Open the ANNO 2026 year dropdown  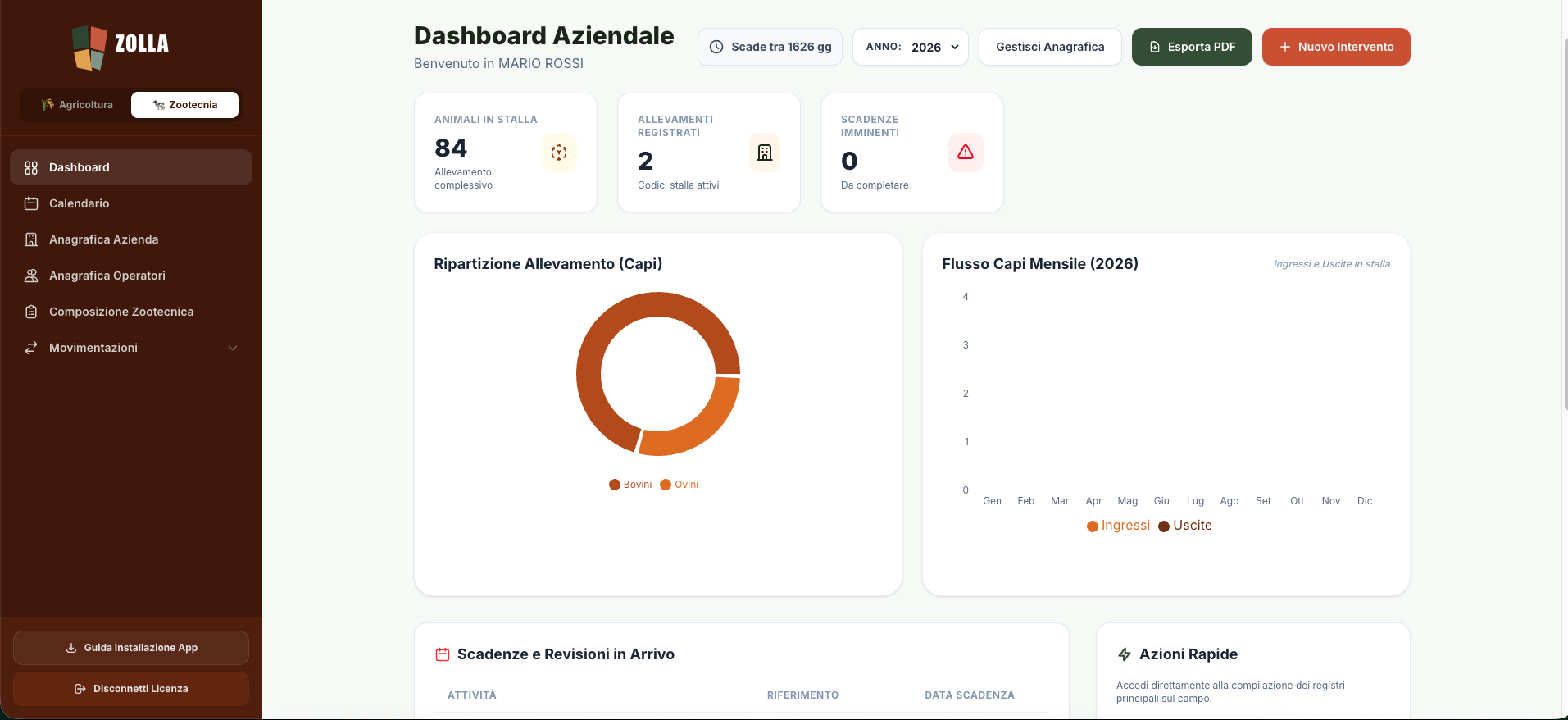point(911,47)
